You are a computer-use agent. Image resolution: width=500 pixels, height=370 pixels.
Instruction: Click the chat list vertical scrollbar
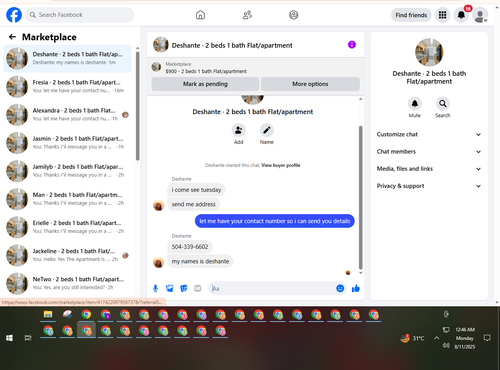(x=137, y=106)
